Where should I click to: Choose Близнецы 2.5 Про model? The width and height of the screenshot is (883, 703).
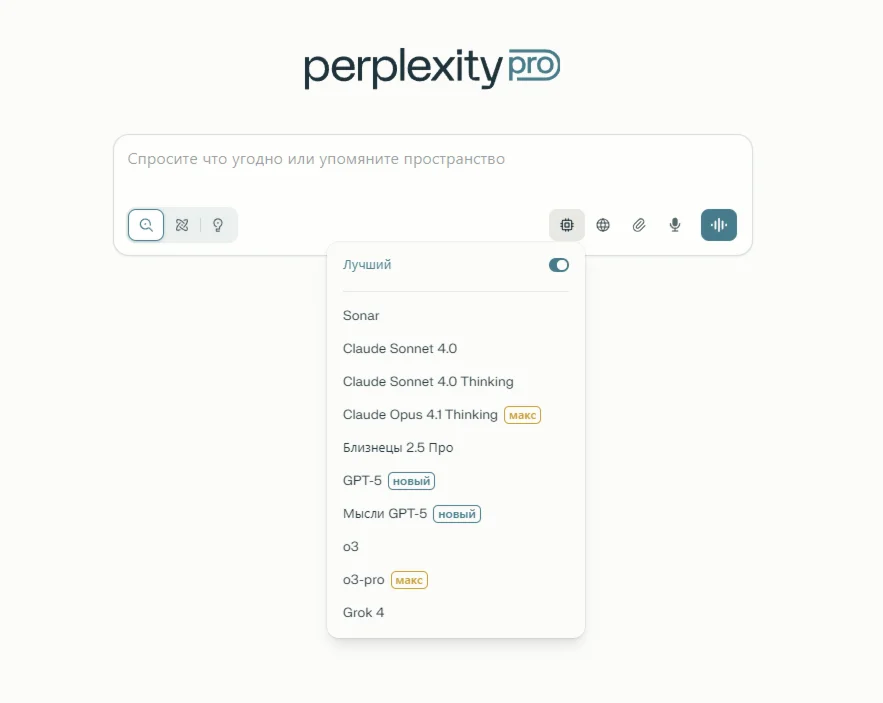[398, 448]
